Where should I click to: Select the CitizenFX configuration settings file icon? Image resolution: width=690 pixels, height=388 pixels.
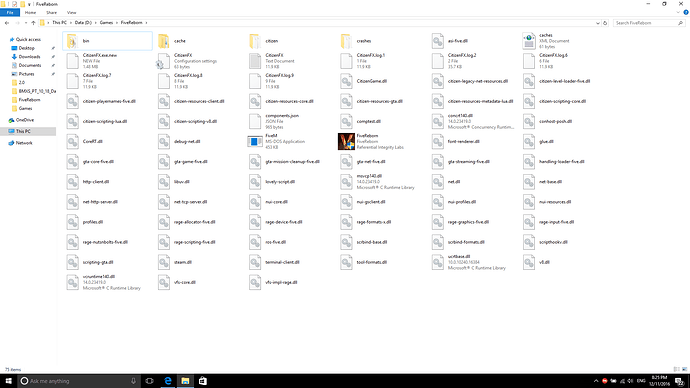[164, 61]
